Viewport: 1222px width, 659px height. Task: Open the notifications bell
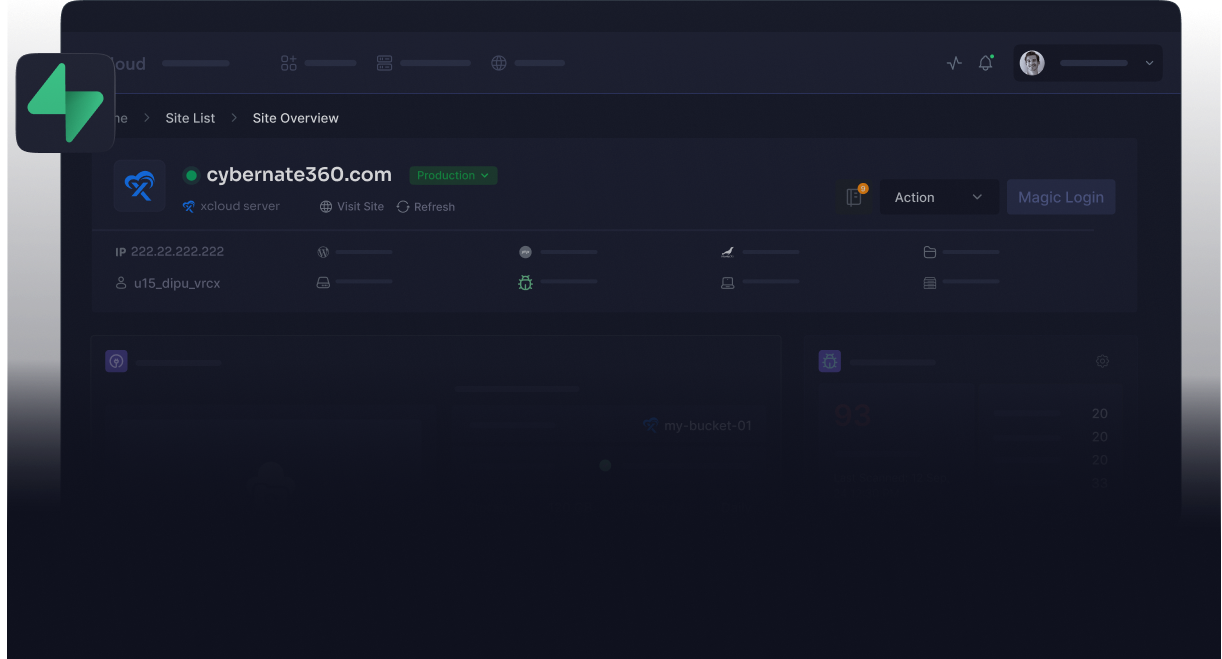[x=985, y=62]
